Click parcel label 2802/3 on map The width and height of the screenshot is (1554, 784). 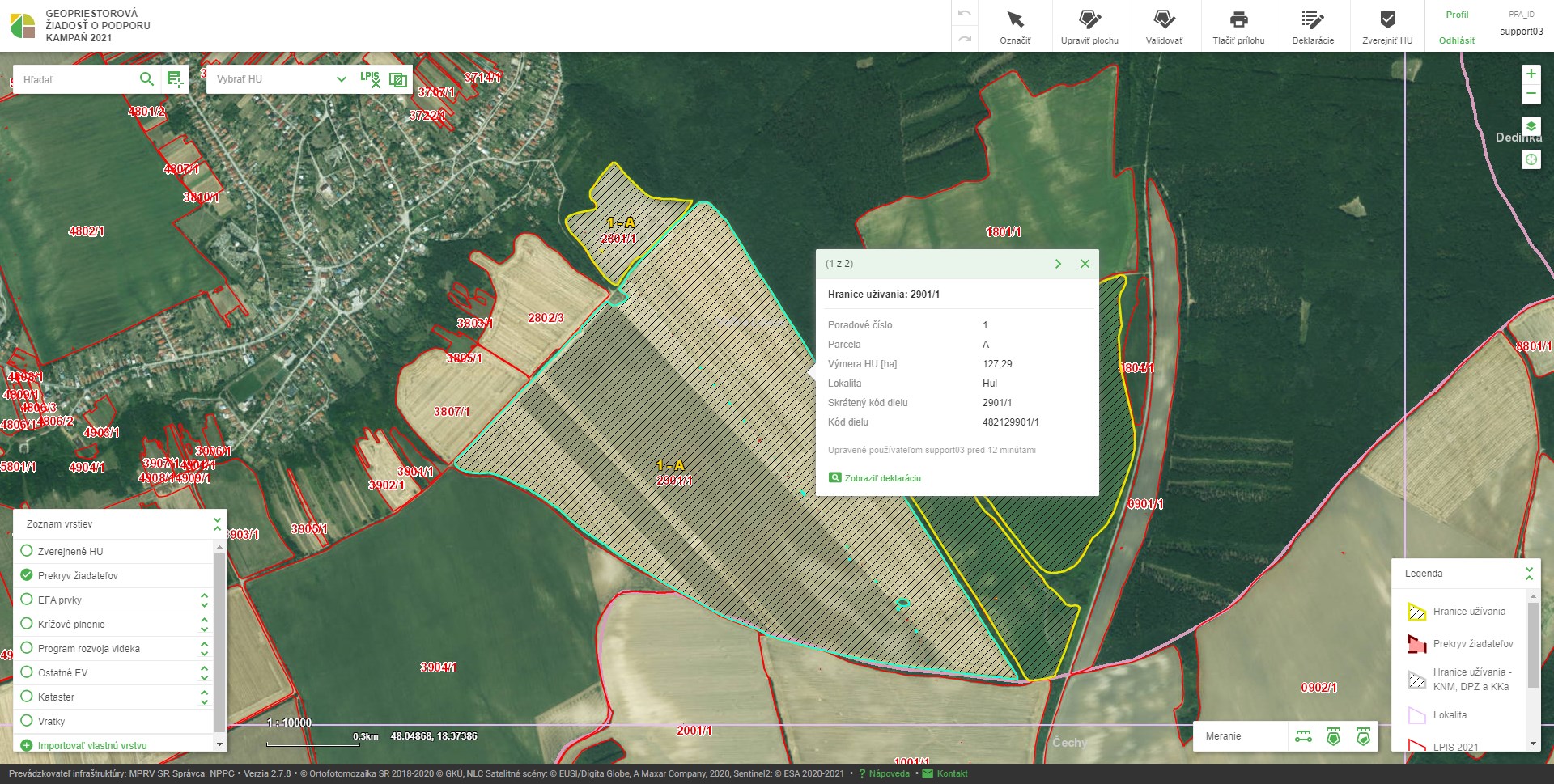(546, 318)
